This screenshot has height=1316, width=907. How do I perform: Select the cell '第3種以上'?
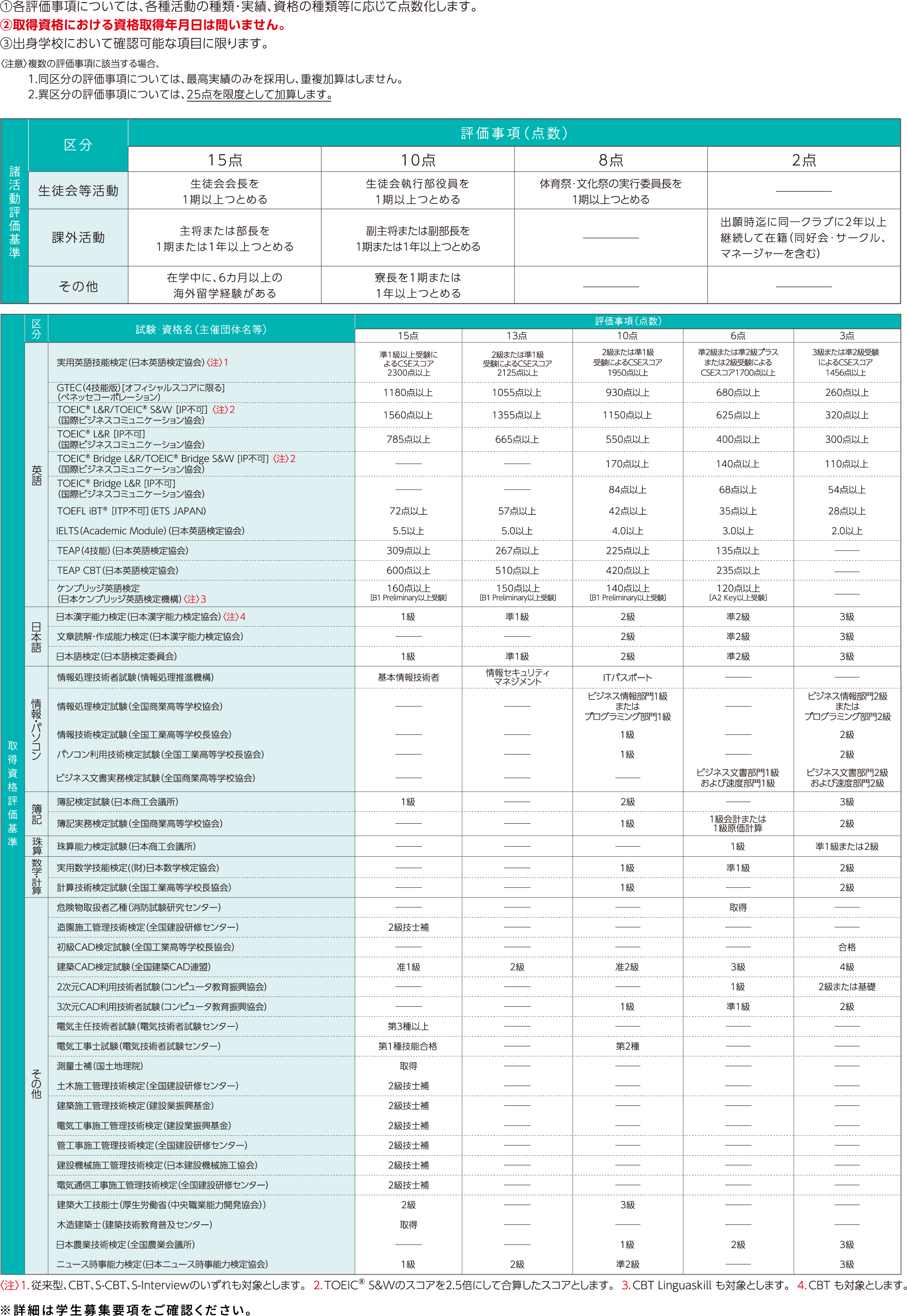coord(408,1026)
